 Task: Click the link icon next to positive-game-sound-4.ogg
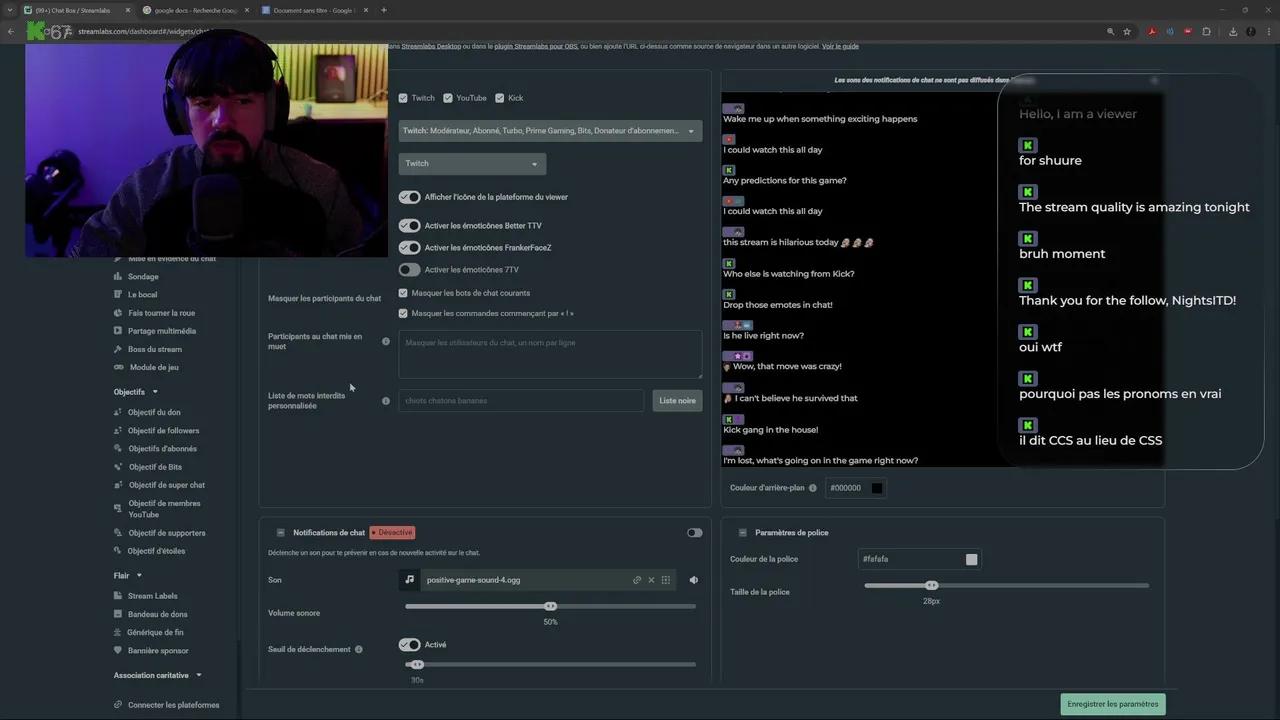pyautogui.click(x=637, y=580)
